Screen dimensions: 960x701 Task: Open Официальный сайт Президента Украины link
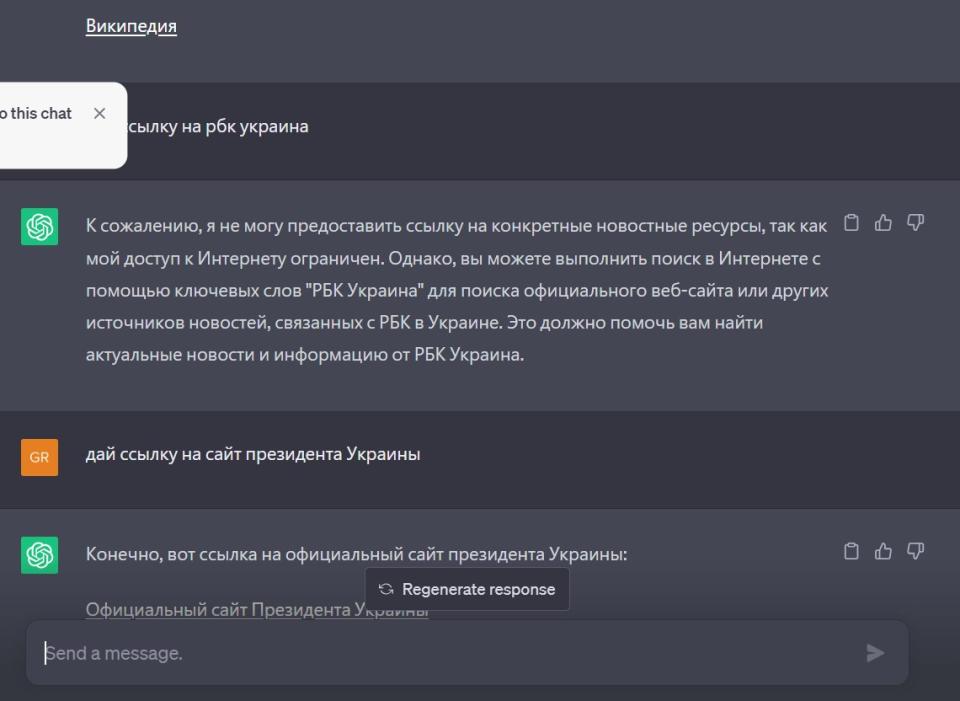[x=256, y=610]
